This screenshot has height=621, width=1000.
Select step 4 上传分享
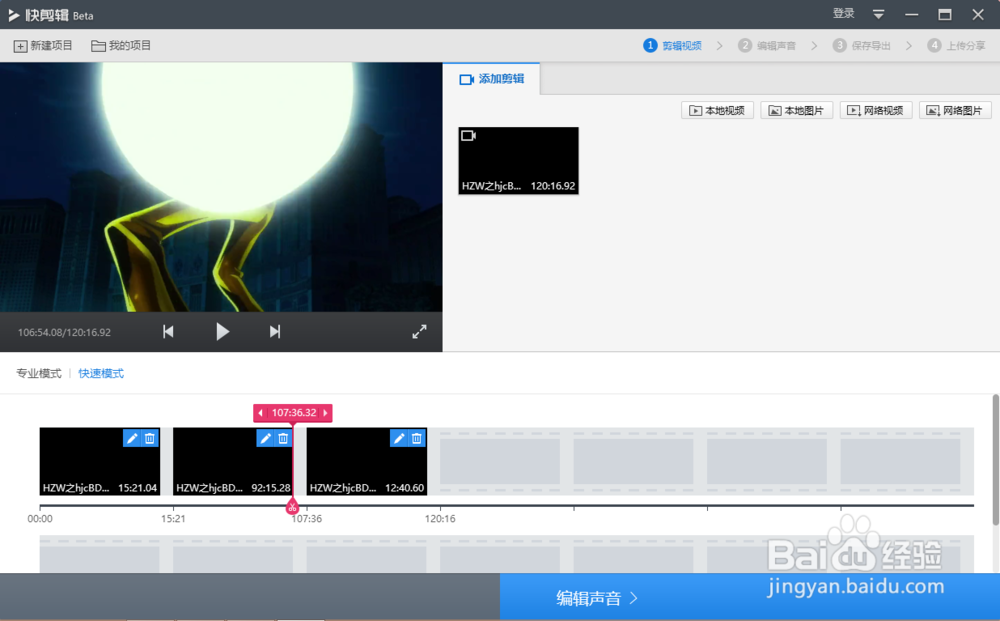point(957,46)
